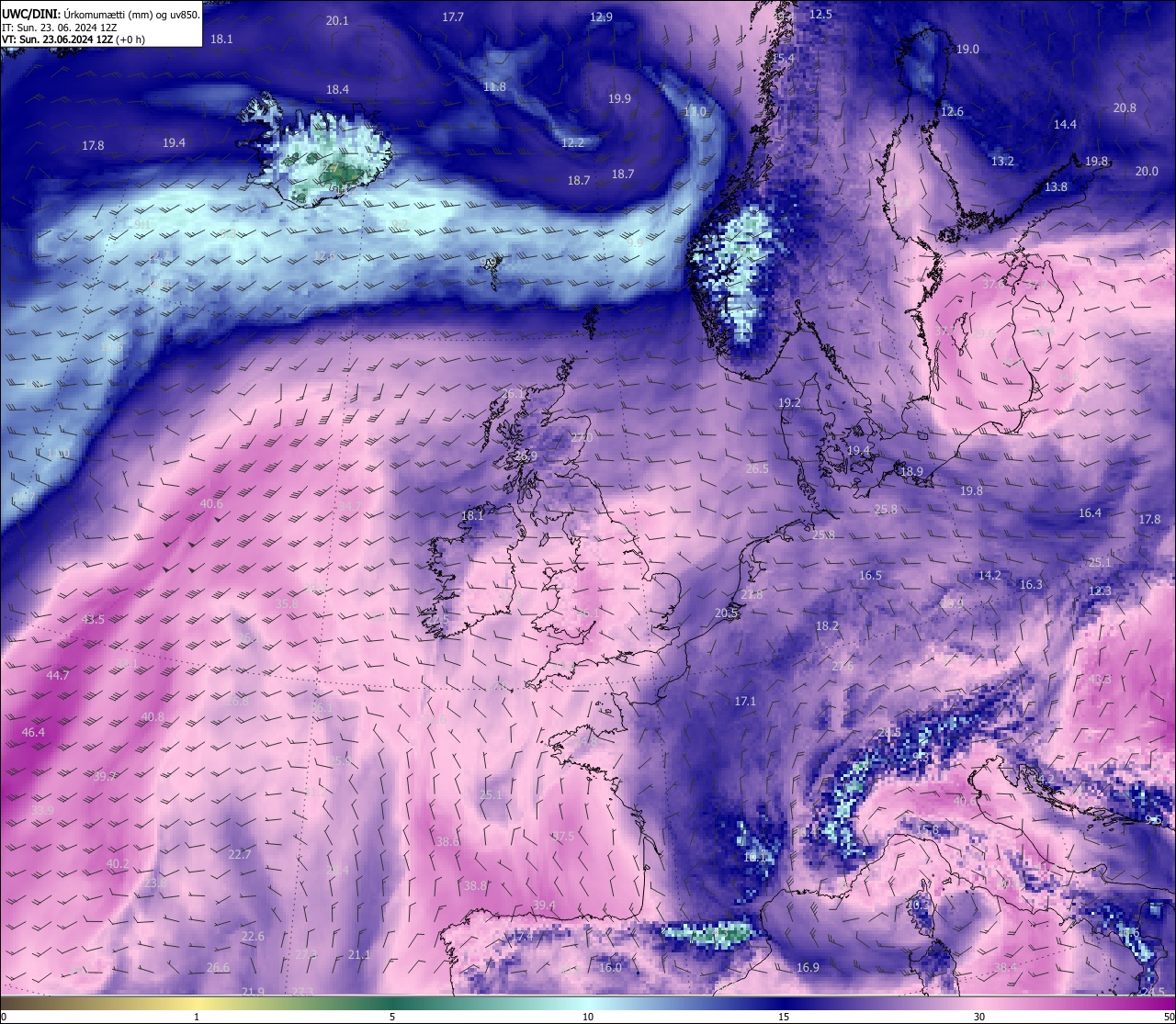
Task: Click the map value '18.2'
Action: tap(827, 625)
